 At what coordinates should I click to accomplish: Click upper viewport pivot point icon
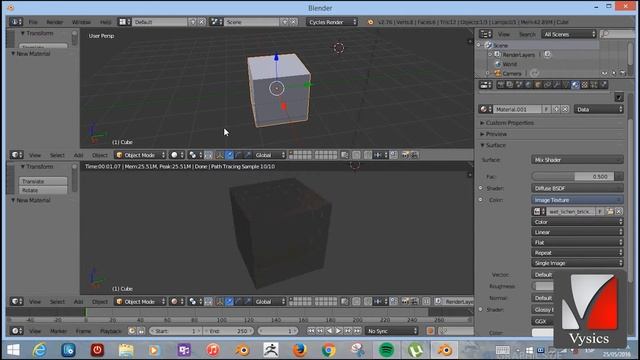point(195,155)
